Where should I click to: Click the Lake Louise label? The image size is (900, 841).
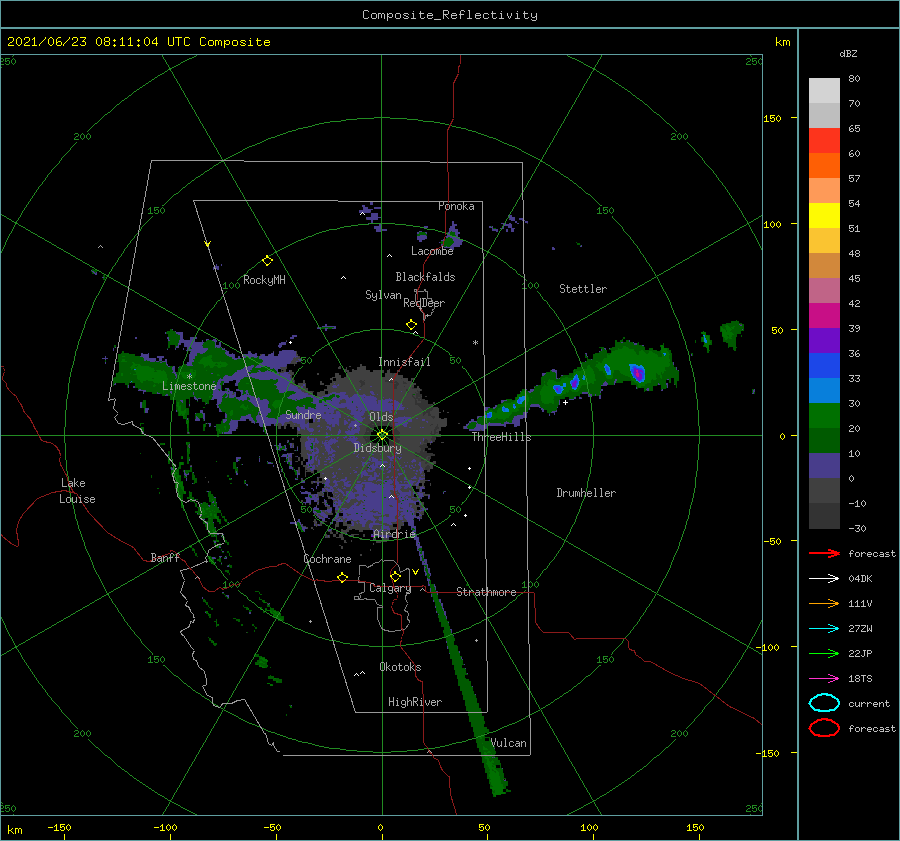[x=77, y=491]
